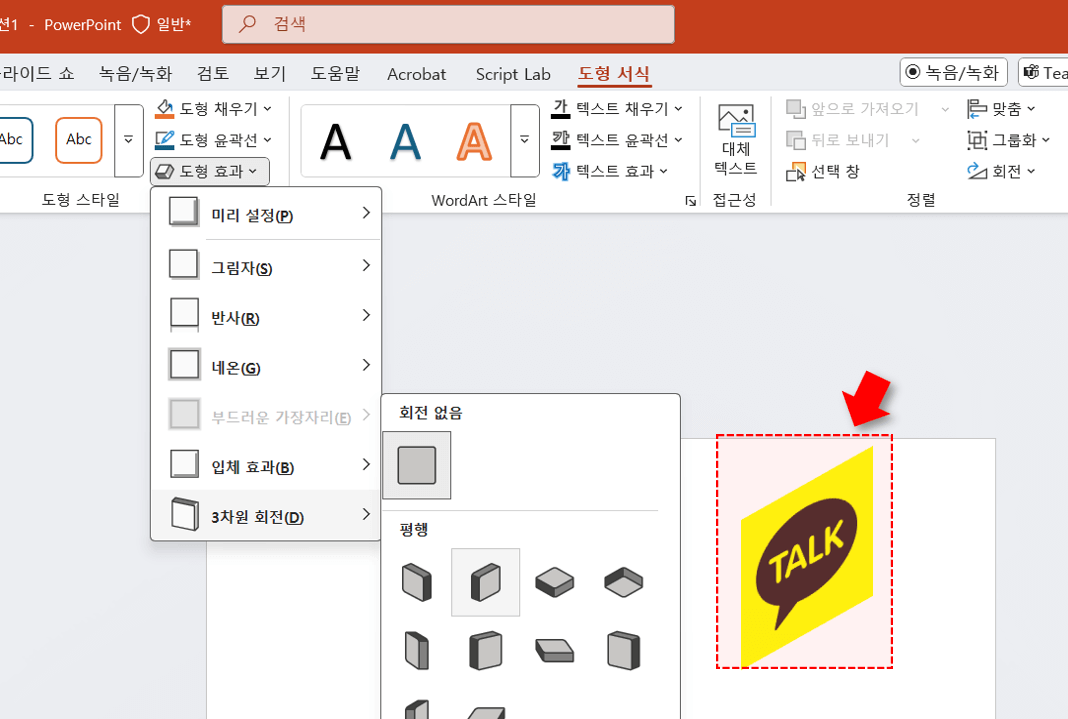Expand the 도형 스타일 gallery arrow
Image resolution: width=1068 pixels, height=719 pixels.
point(128,140)
